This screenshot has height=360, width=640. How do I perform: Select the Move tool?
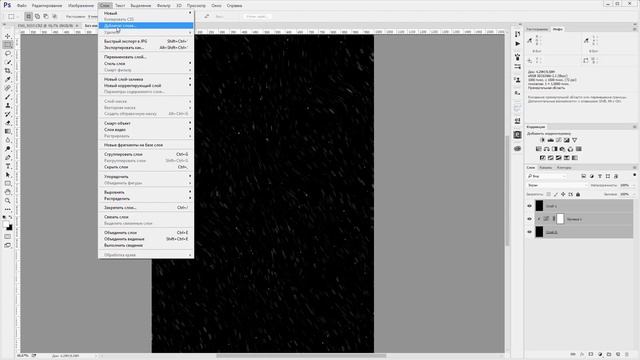click(8, 36)
